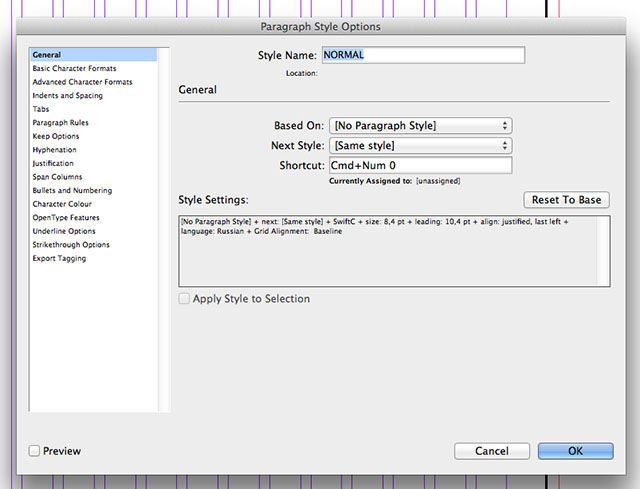Open Hyphenation settings
This screenshot has width=640, height=489.
point(54,149)
